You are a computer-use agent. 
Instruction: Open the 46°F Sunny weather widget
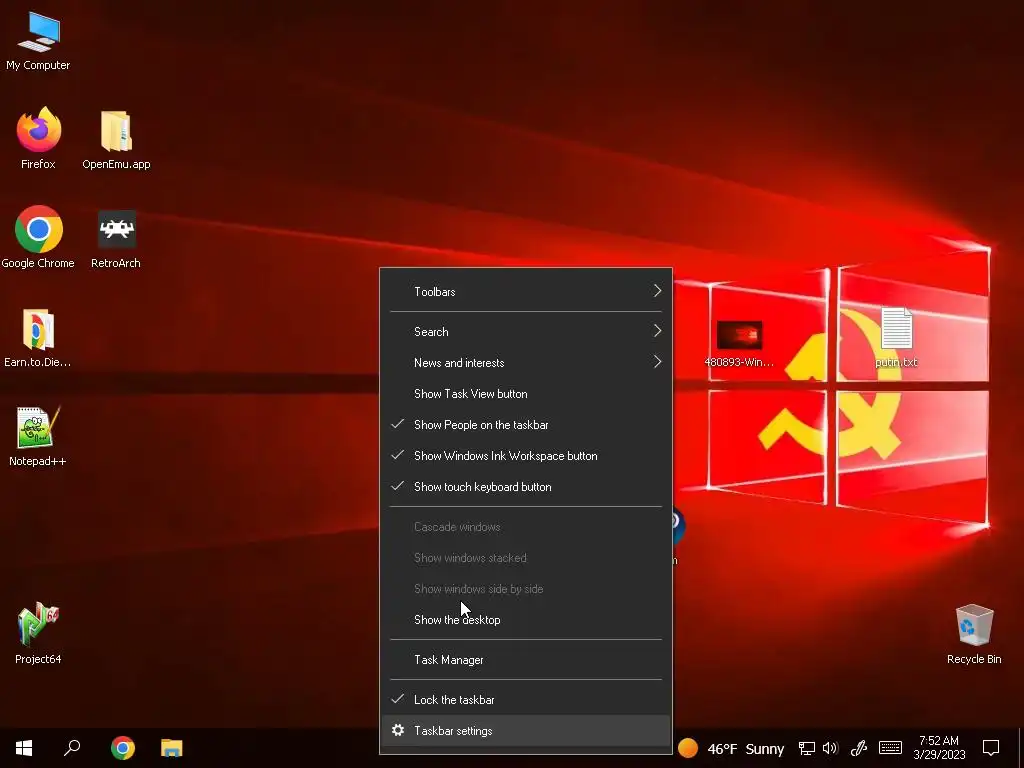[731, 748]
